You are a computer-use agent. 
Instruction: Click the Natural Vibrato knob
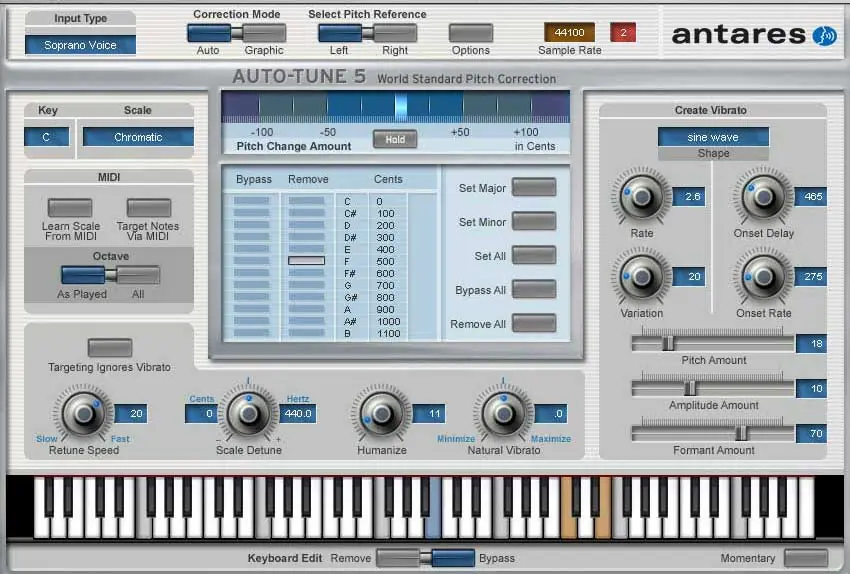[504, 414]
